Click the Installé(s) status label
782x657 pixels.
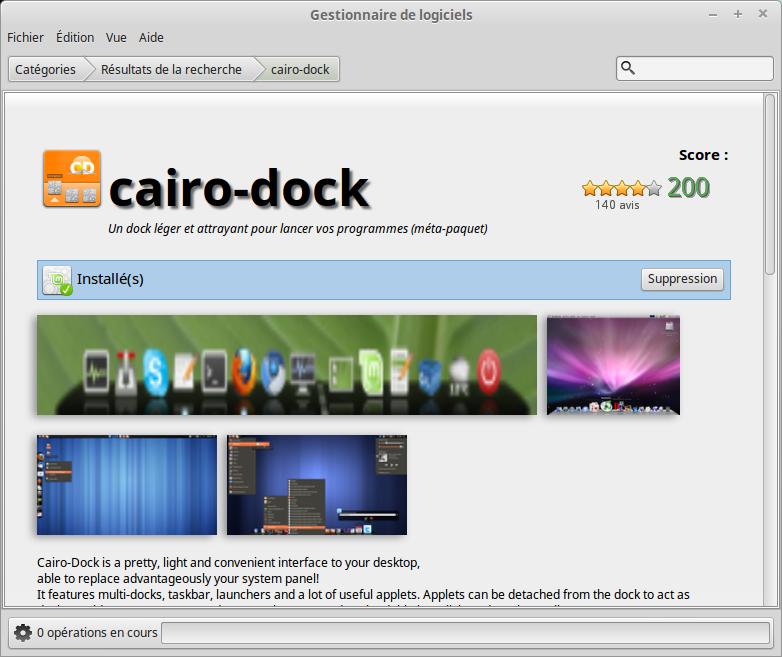[110, 279]
